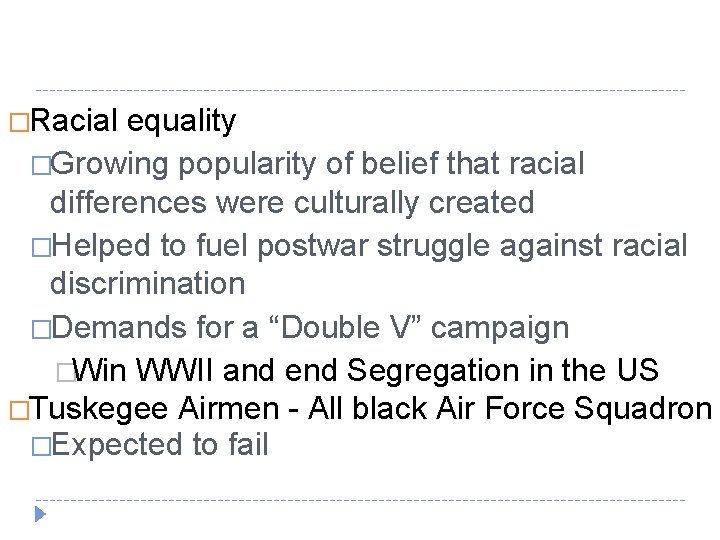Click the line differences were culturally created
The image size is (720, 540).
(292, 202)
